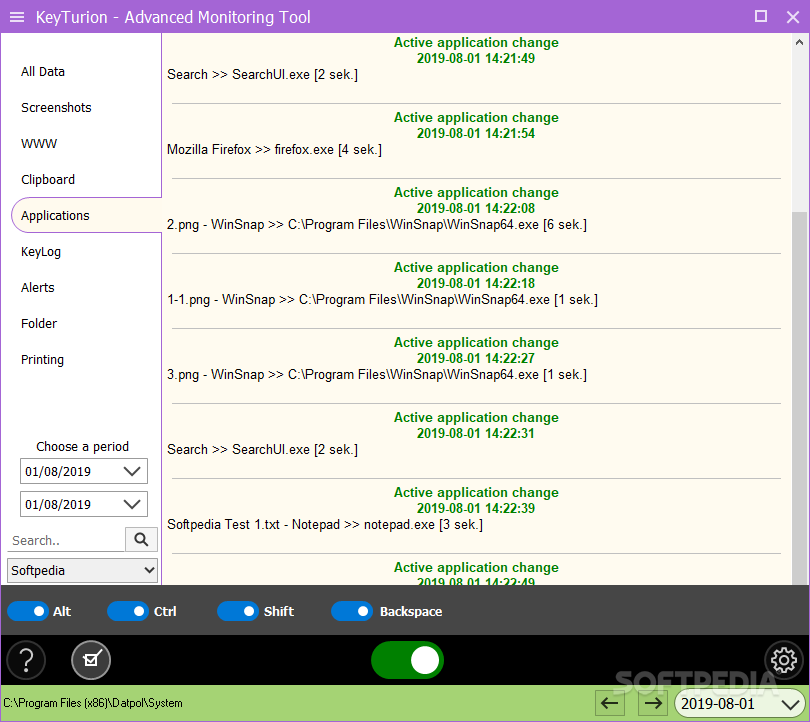The image size is (810, 722).
Task: Open Clipboard section
Action: point(48,180)
